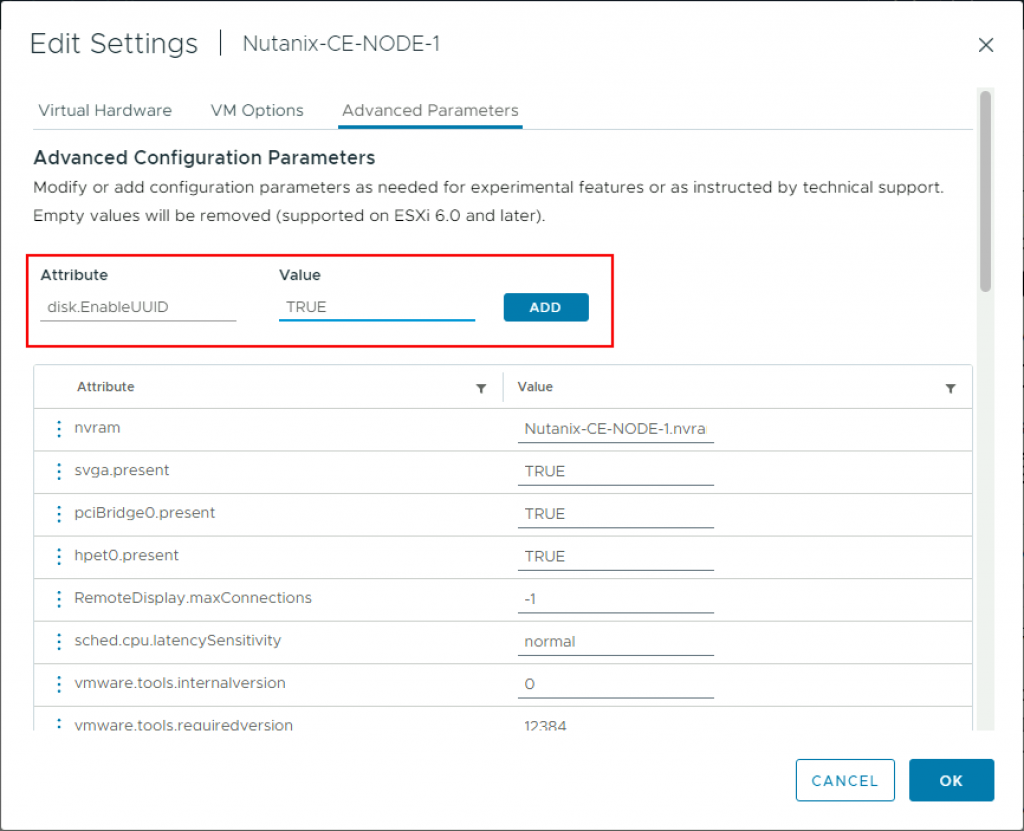Click the CANCEL button

point(845,780)
